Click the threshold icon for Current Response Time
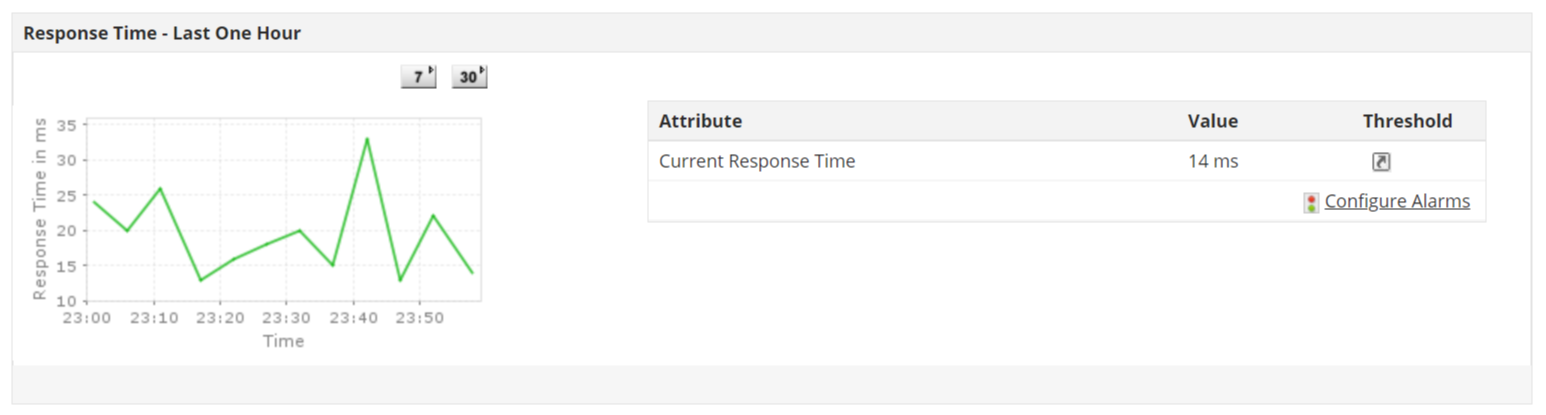The height and width of the screenshot is (415, 1546). click(x=1380, y=162)
